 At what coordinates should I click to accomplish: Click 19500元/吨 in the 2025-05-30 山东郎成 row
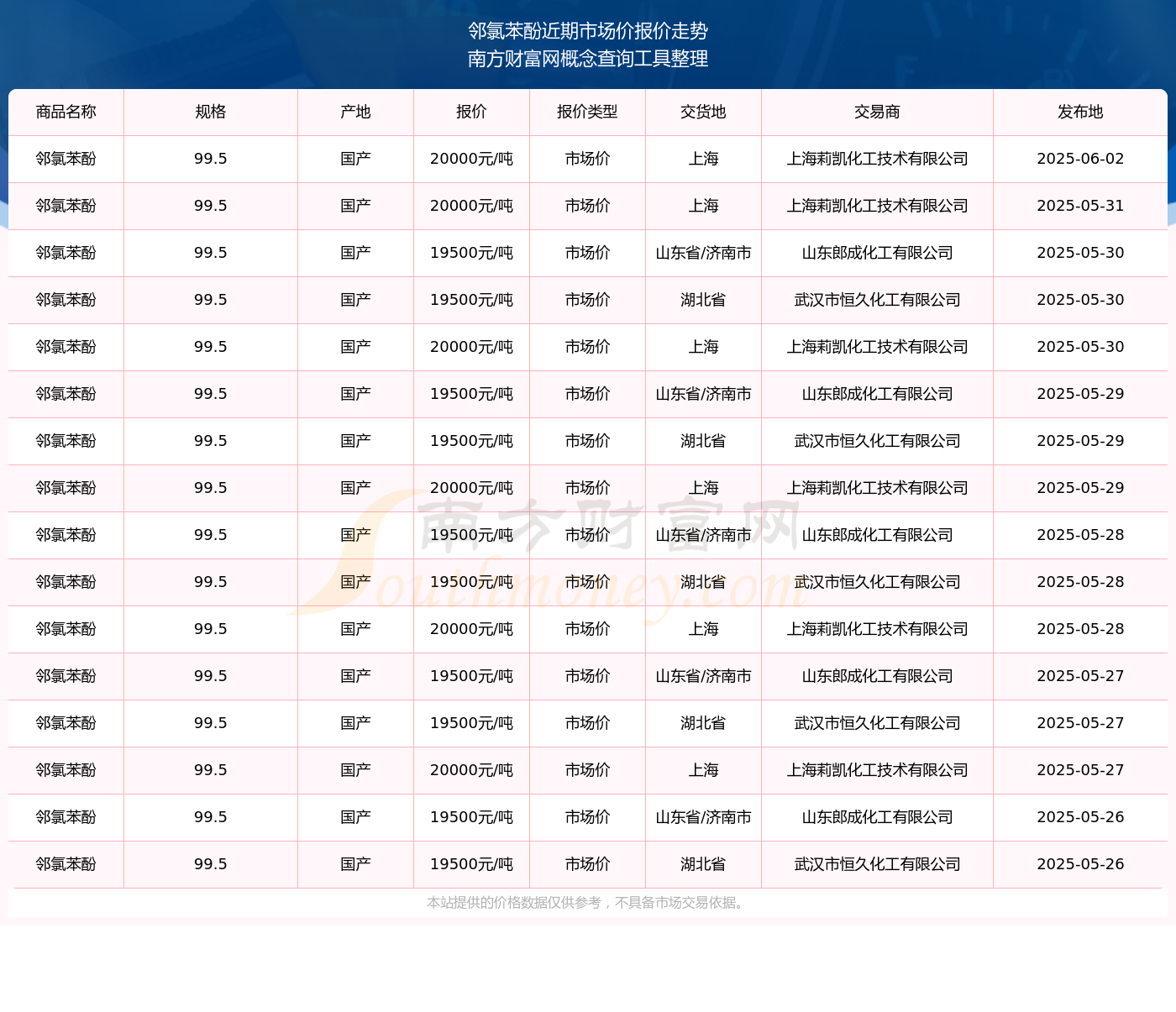pyautogui.click(x=472, y=253)
